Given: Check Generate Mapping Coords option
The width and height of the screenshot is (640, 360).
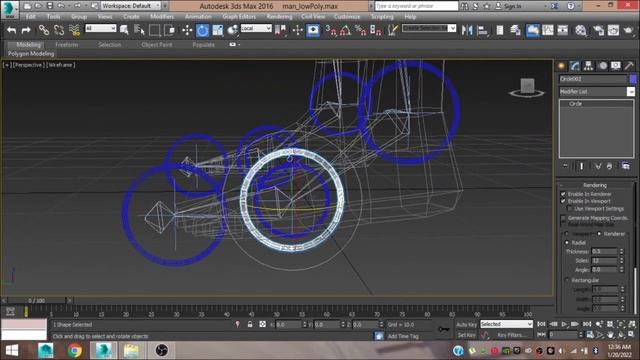Looking at the screenshot, I should pyautogui.click(x=563, y=218).
